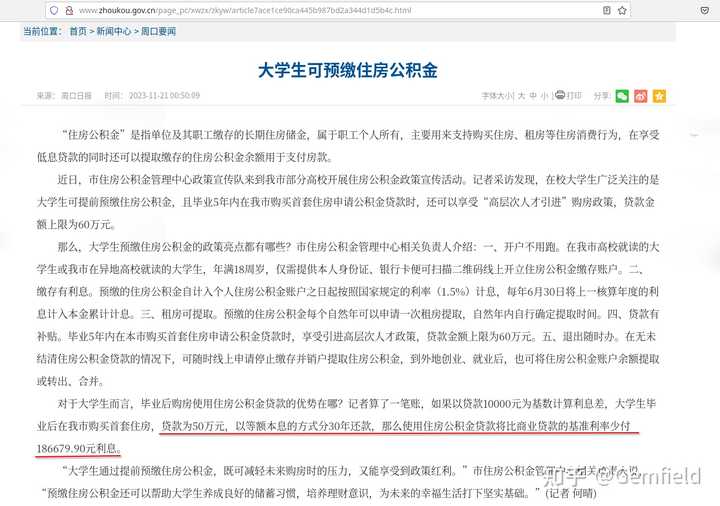Click the insecure connection lock icon

(x=69, y=10)
